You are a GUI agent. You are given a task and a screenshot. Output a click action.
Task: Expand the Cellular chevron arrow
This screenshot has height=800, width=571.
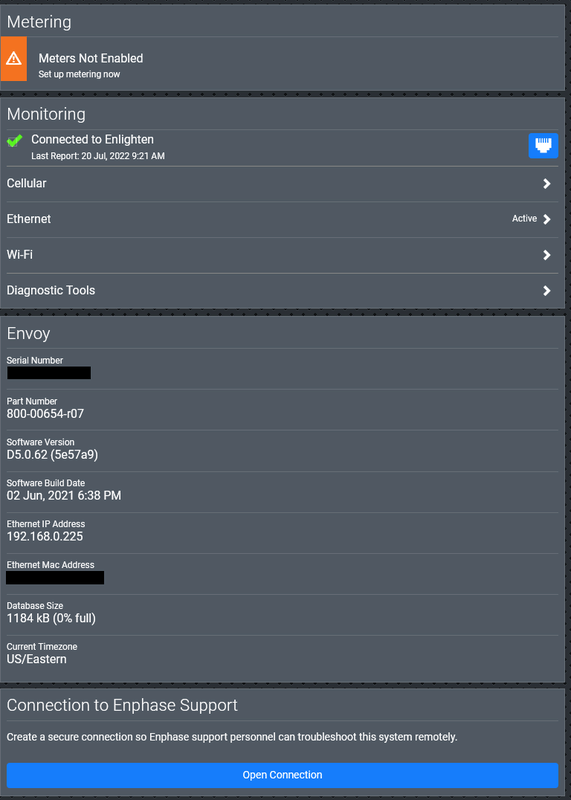click(547, 184)
